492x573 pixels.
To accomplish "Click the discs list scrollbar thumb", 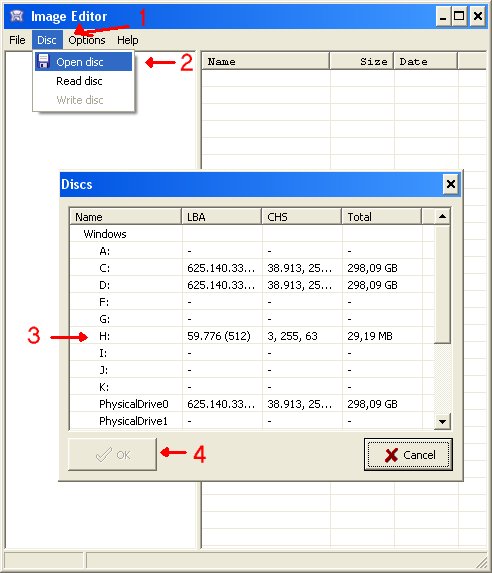I will coord(442,284).
